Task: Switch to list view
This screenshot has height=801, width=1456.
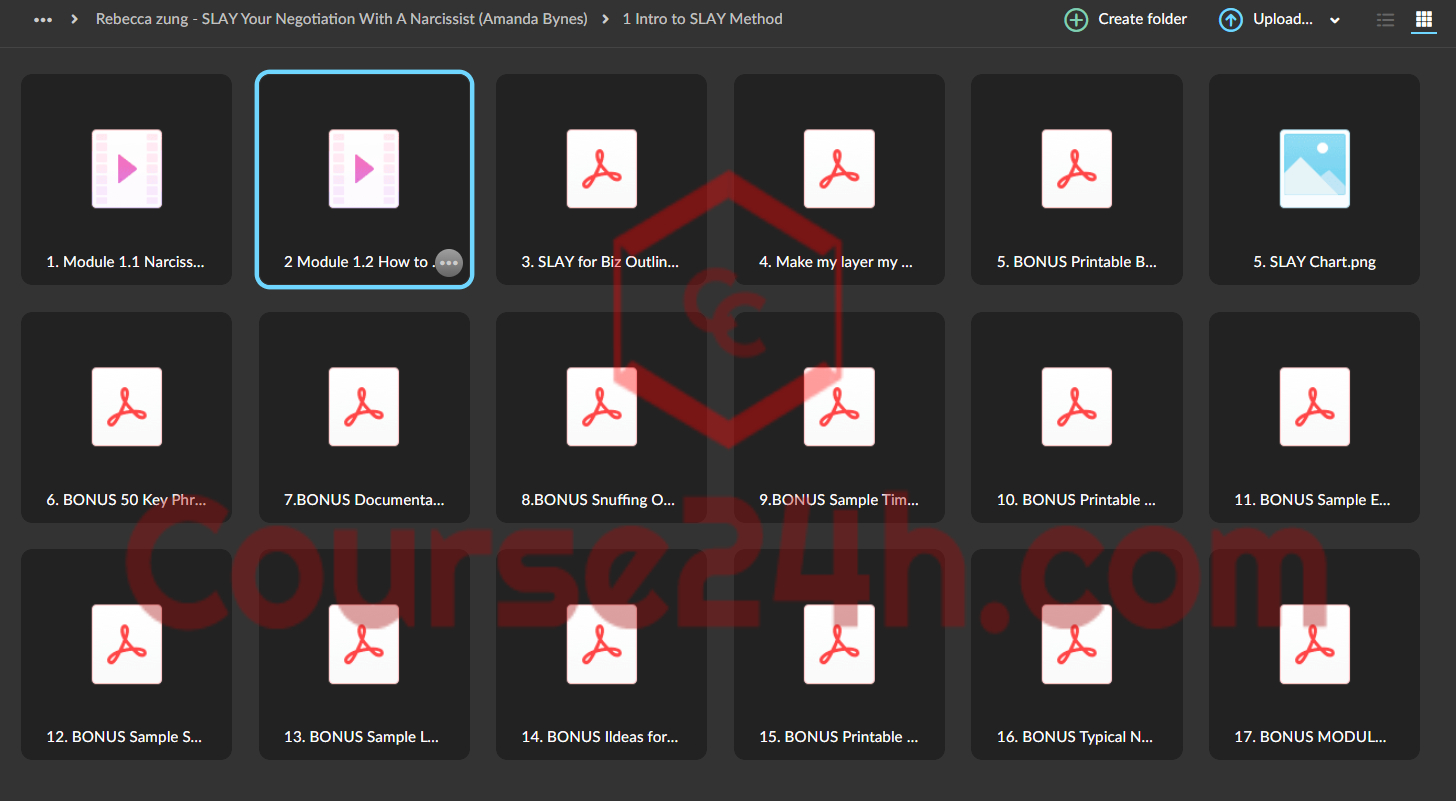Action: click(x=1385, y=19)
